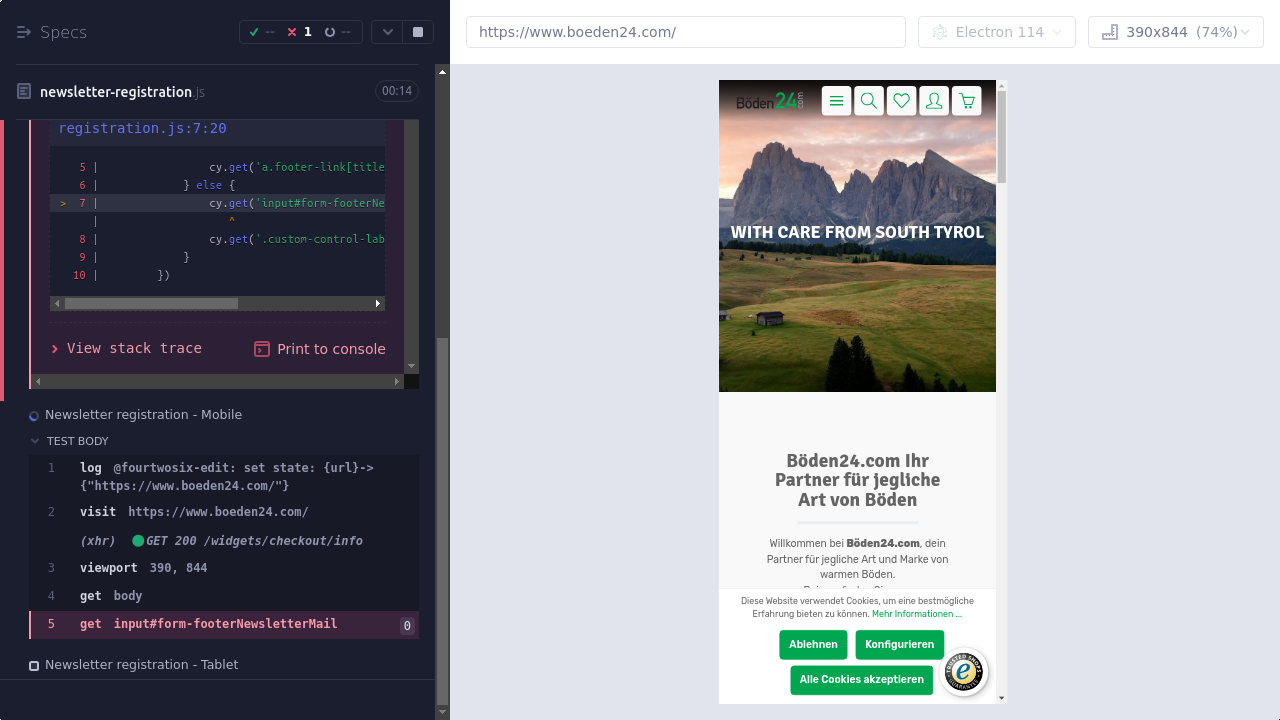Image resolution: width=1280 pixels, height=720 pixels.
Task: Open the 390x844 viewport size dropdown
Action: pos(1175,32)
